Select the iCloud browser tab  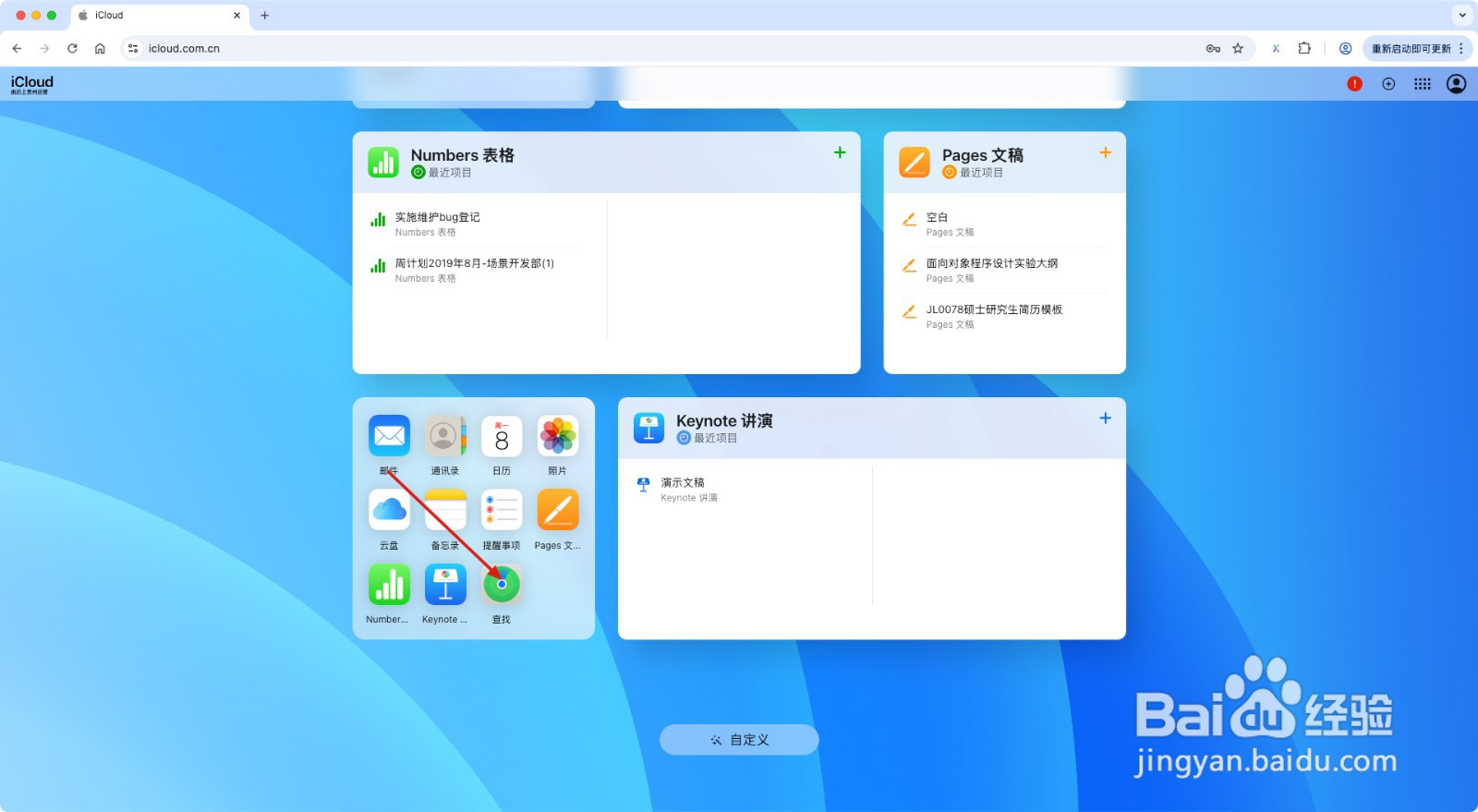159,16
